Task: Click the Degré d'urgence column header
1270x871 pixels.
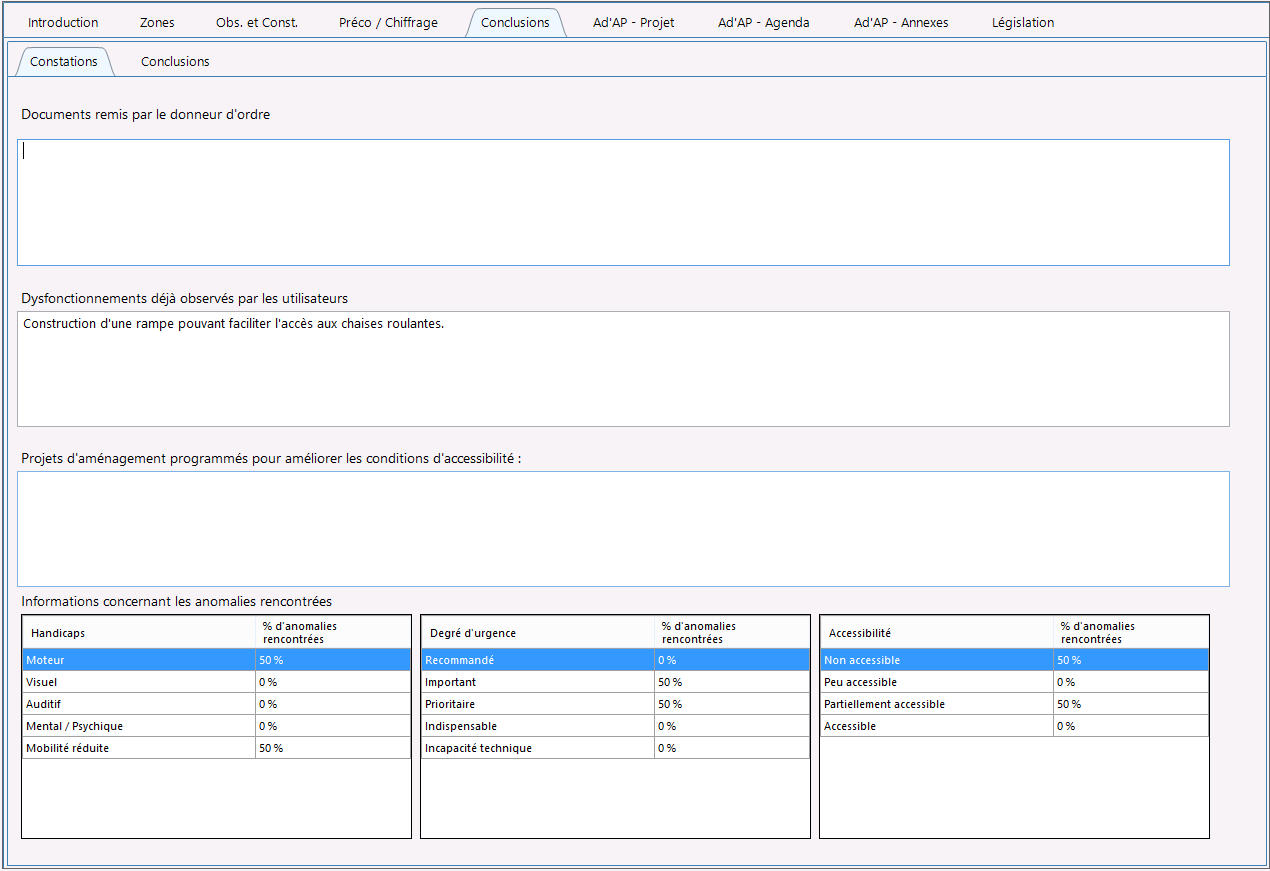Action: click(538, 633)
